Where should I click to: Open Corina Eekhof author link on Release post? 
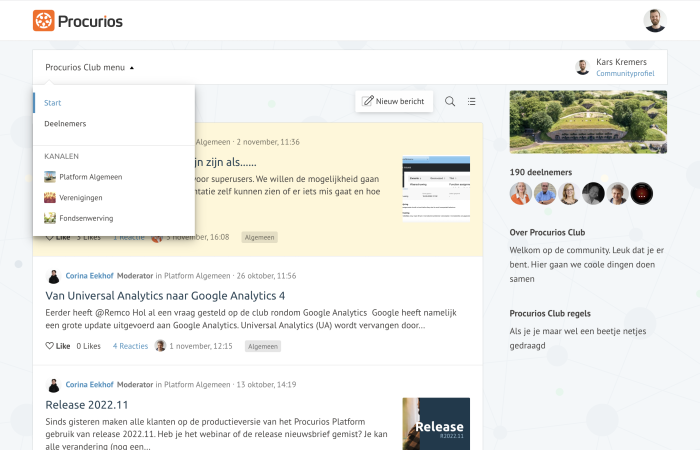(x=89, y=384)
